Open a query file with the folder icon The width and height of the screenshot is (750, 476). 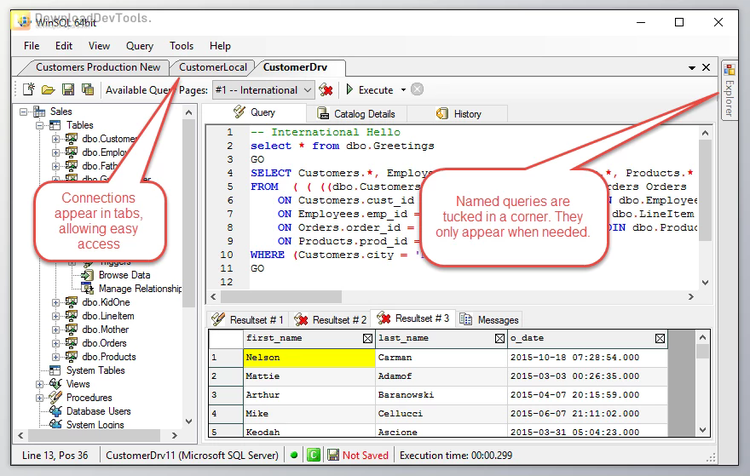pos(48,89)
